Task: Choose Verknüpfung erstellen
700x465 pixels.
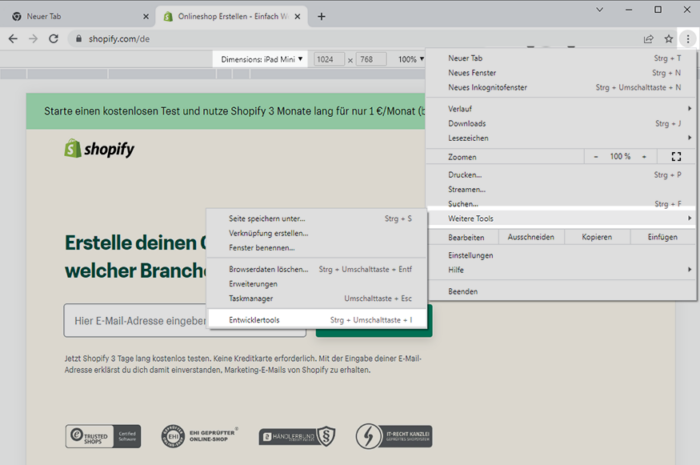Action: pos(317,233)
